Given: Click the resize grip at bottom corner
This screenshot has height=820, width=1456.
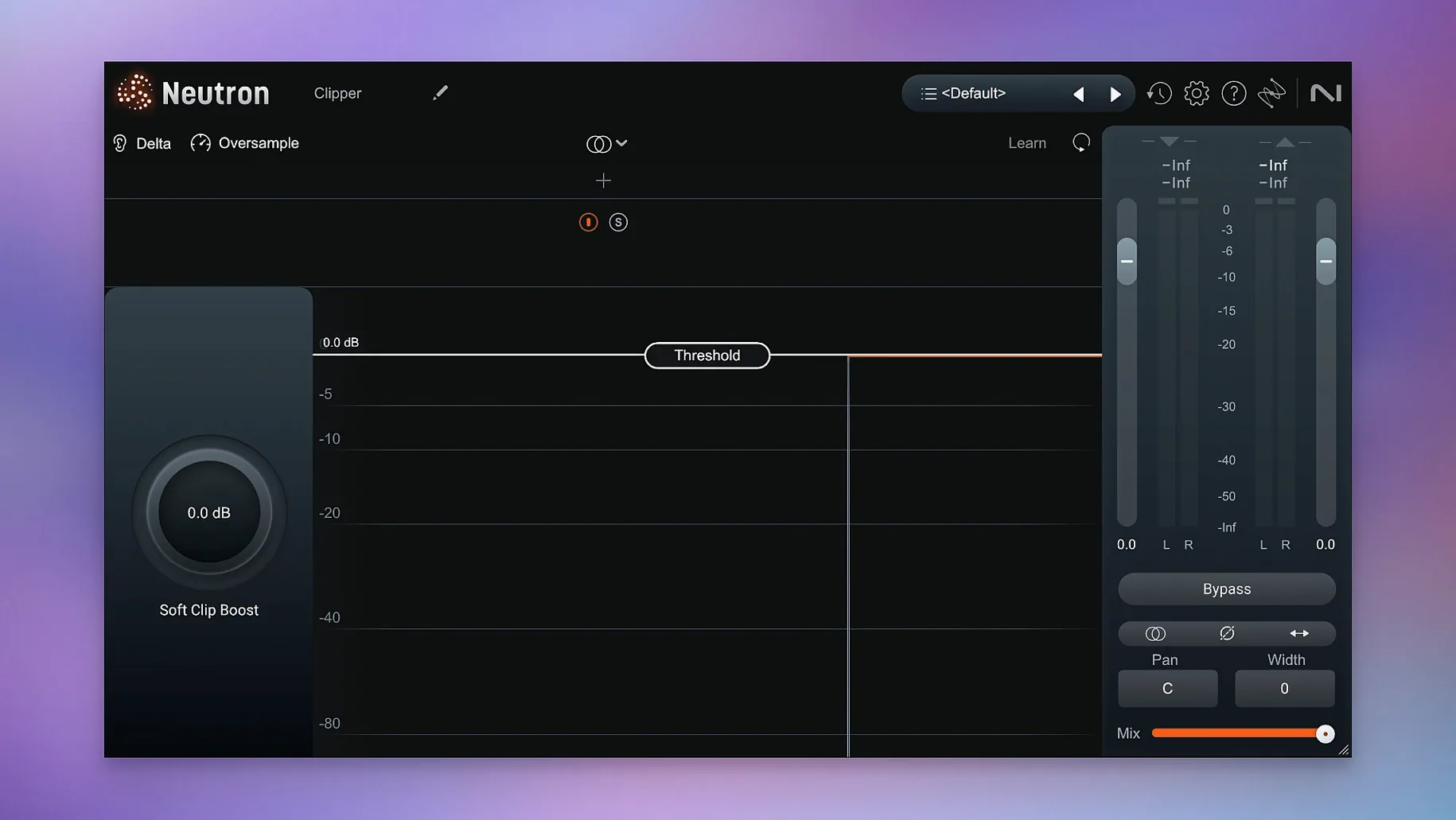Looking at the screenshot, I should tap(1344, 750).
